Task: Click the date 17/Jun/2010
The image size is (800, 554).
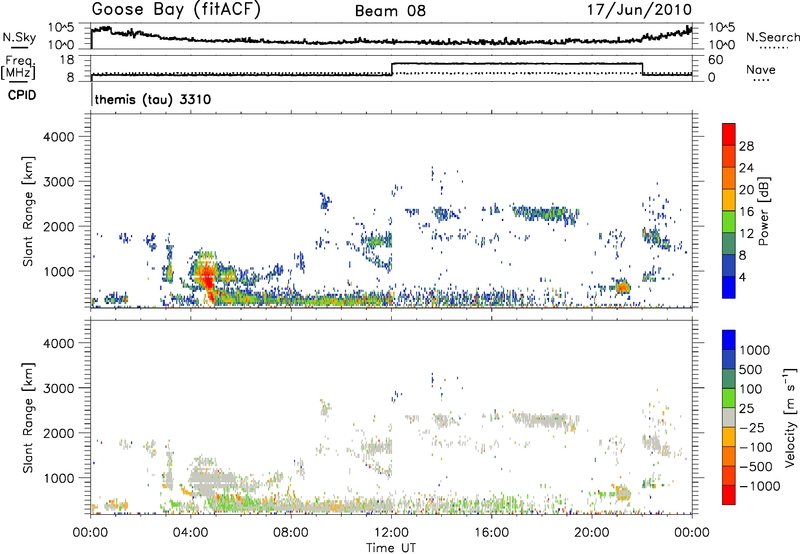Action: 639,10
